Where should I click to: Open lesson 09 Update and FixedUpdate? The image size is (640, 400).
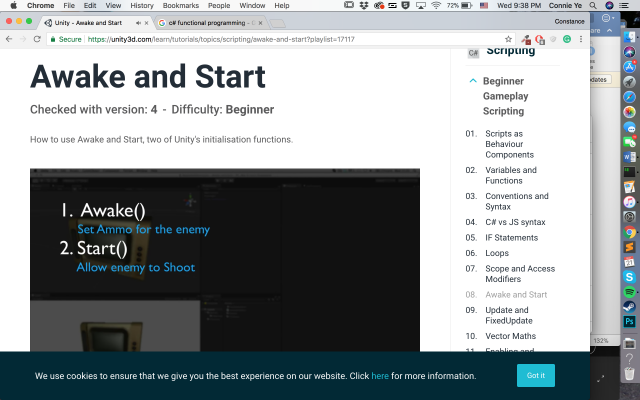[x=509, y=315]
